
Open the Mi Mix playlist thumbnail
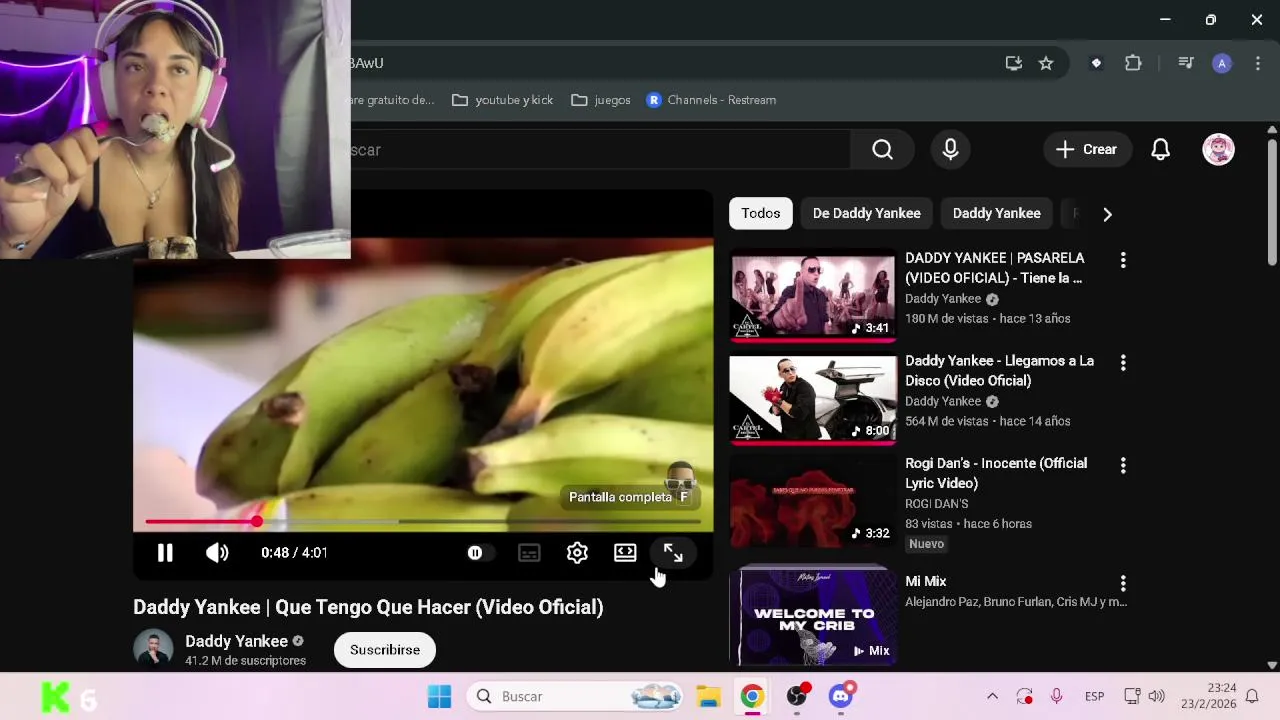click(813, 615)
